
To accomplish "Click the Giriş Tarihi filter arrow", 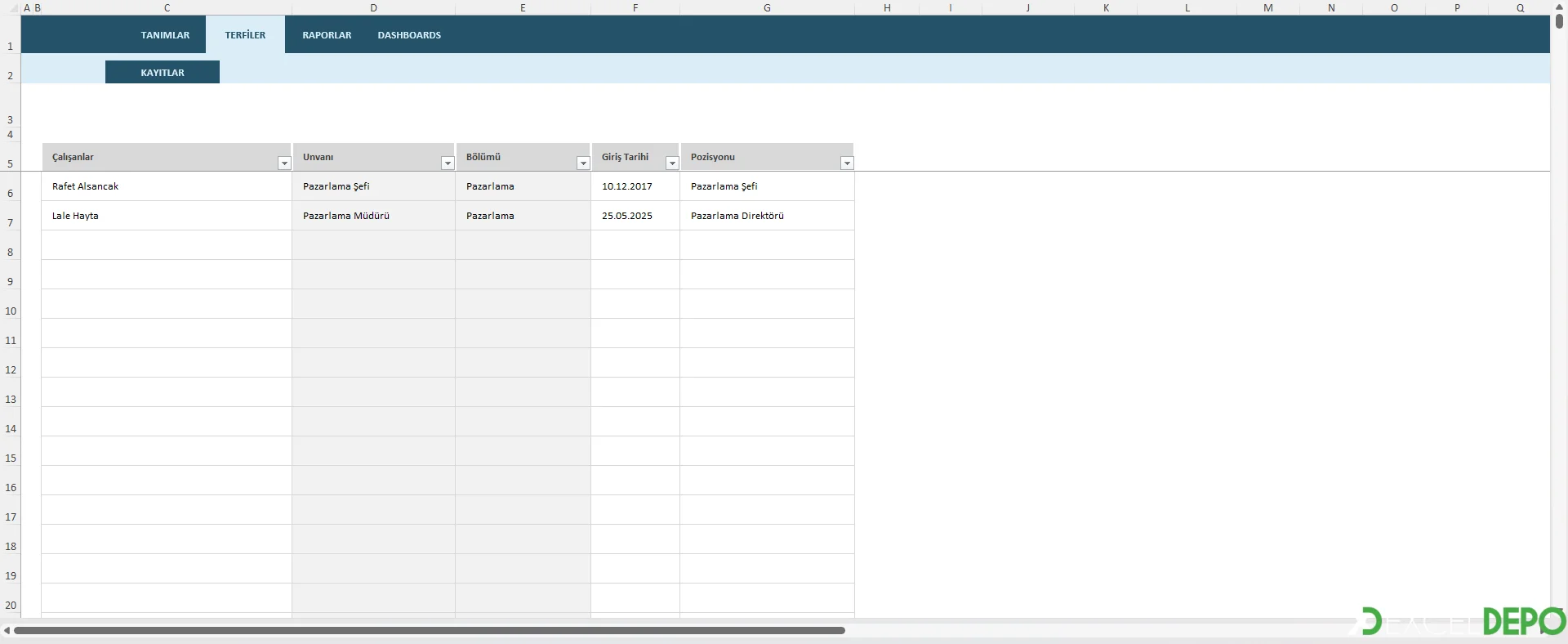I will [672, 163].
